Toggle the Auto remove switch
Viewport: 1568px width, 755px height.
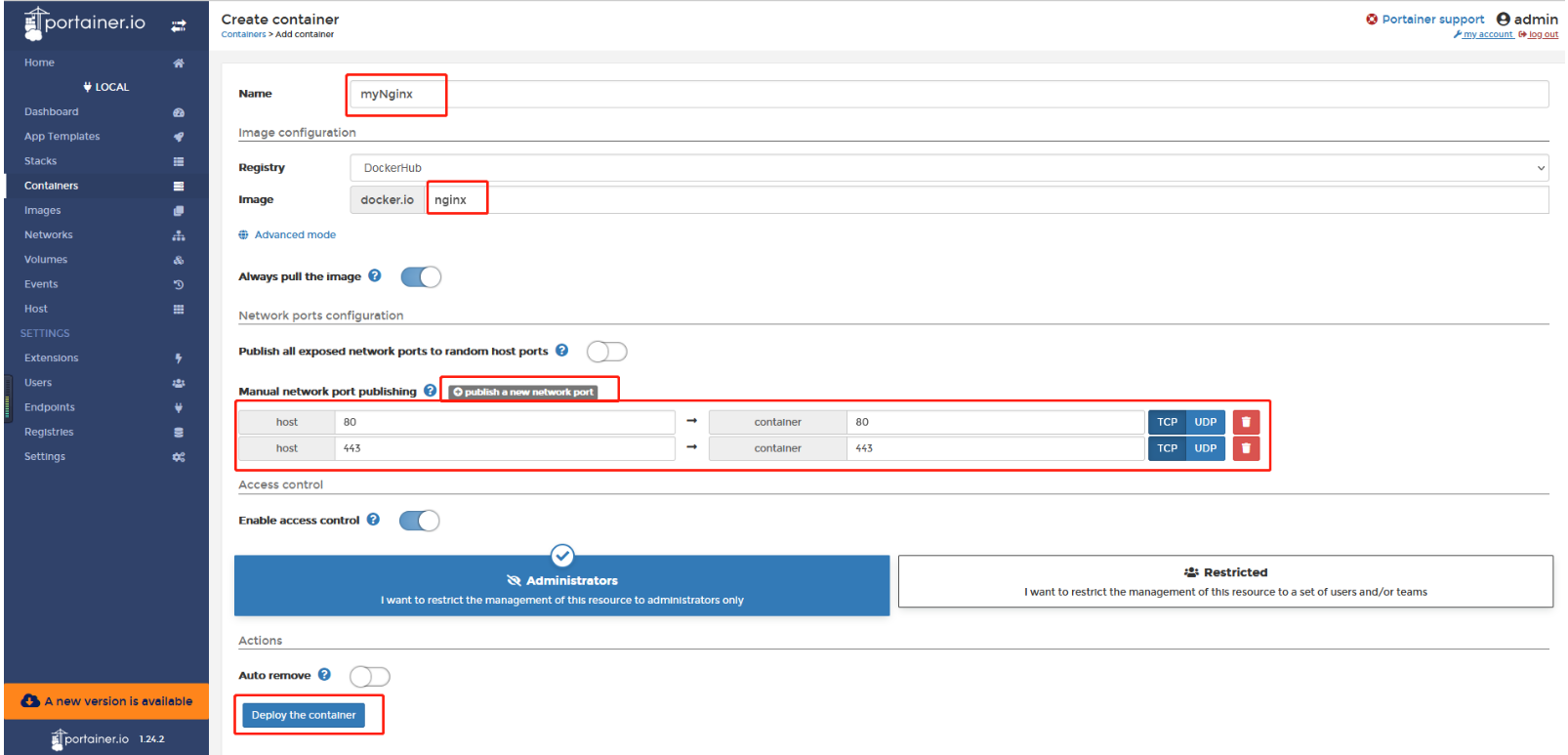pos(370,676)
